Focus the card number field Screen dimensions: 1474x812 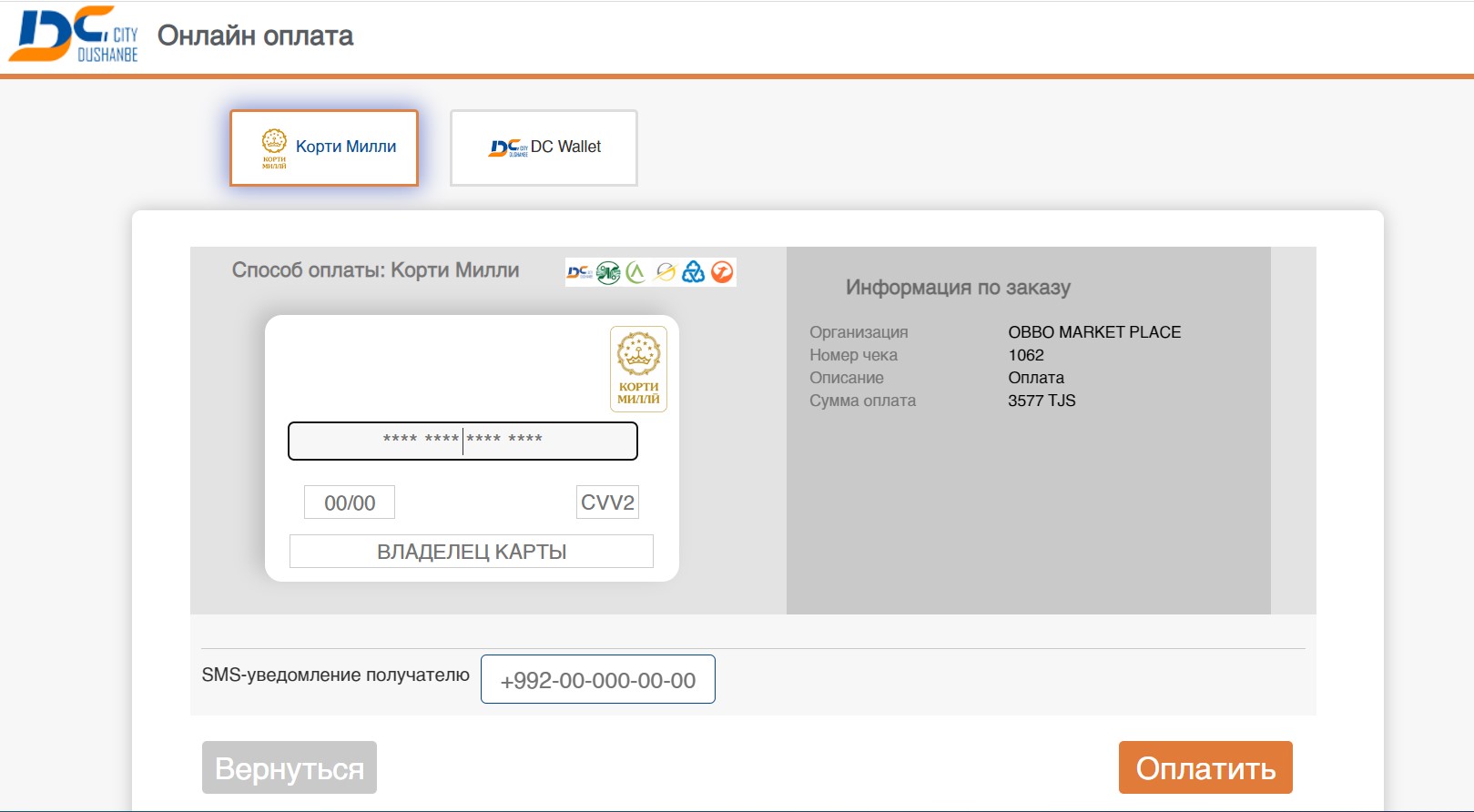pyautogui.click(x=463, y=442)
